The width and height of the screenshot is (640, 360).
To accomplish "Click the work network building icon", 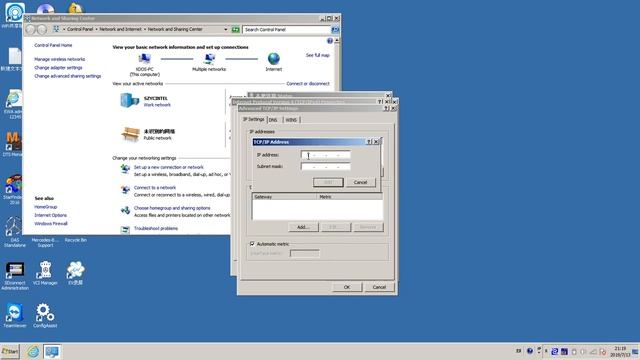I will pyautogui.click(x=129, y=100).
